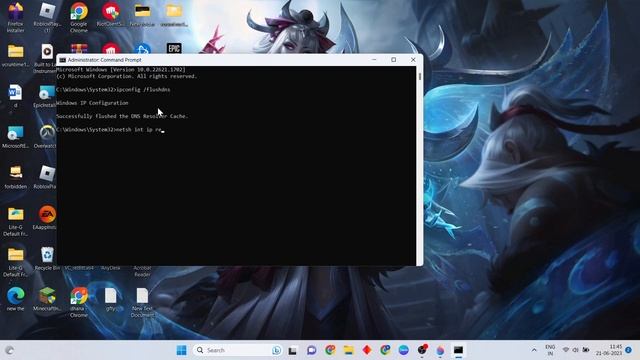Open the Firefox Installer desktop icon
Image resolution: width=640 pixels, height=360 pixels.
[16, 17]
